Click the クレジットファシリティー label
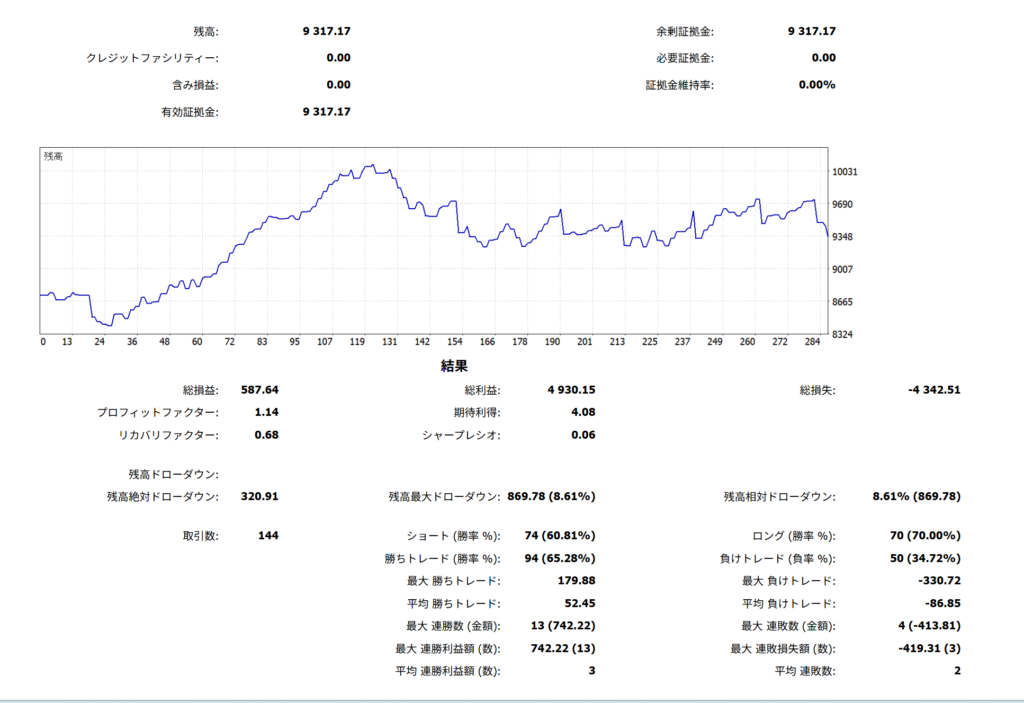 152,58
